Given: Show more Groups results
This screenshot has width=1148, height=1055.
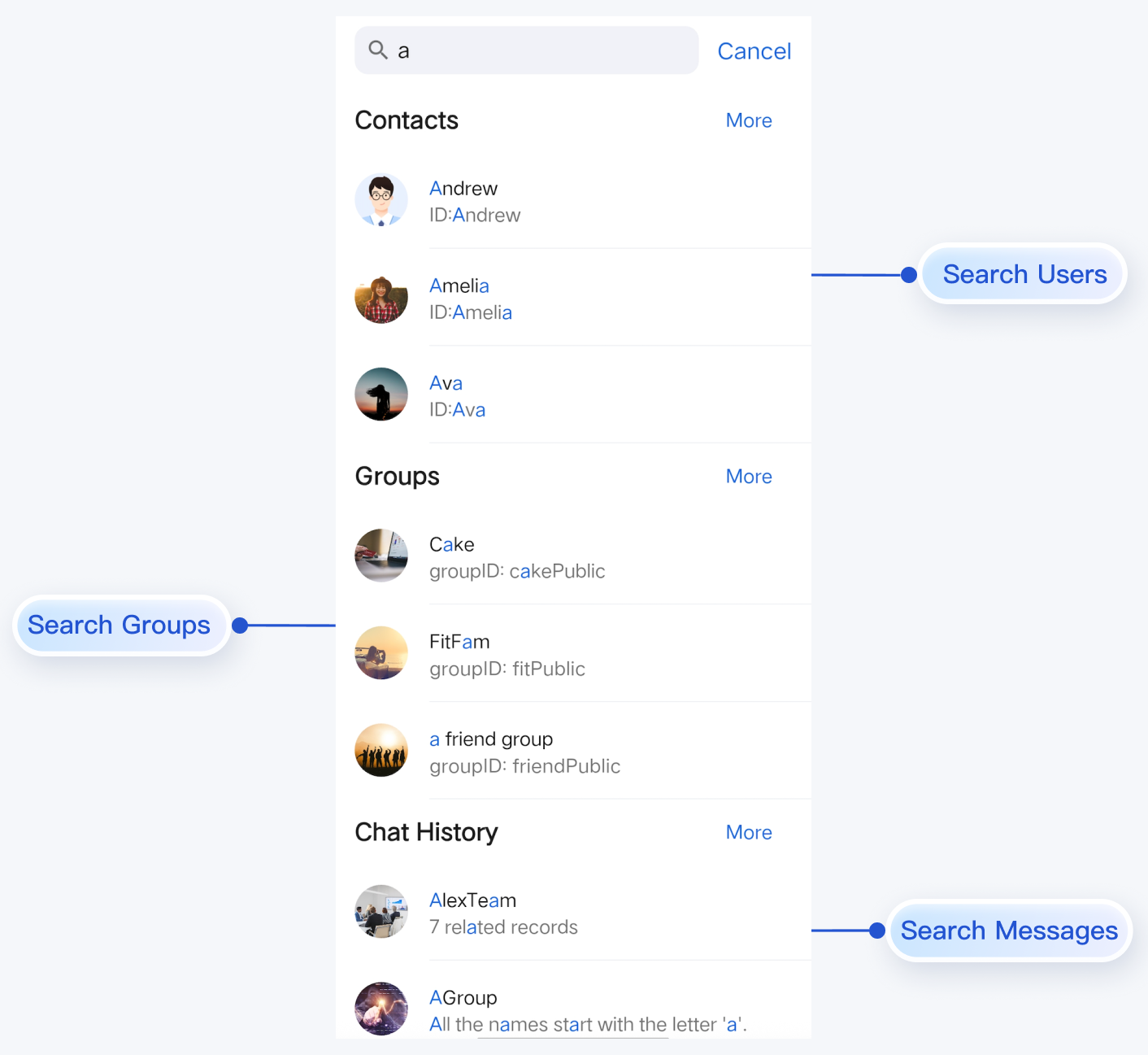Looking at the screenshot, I should click(749, 477).
